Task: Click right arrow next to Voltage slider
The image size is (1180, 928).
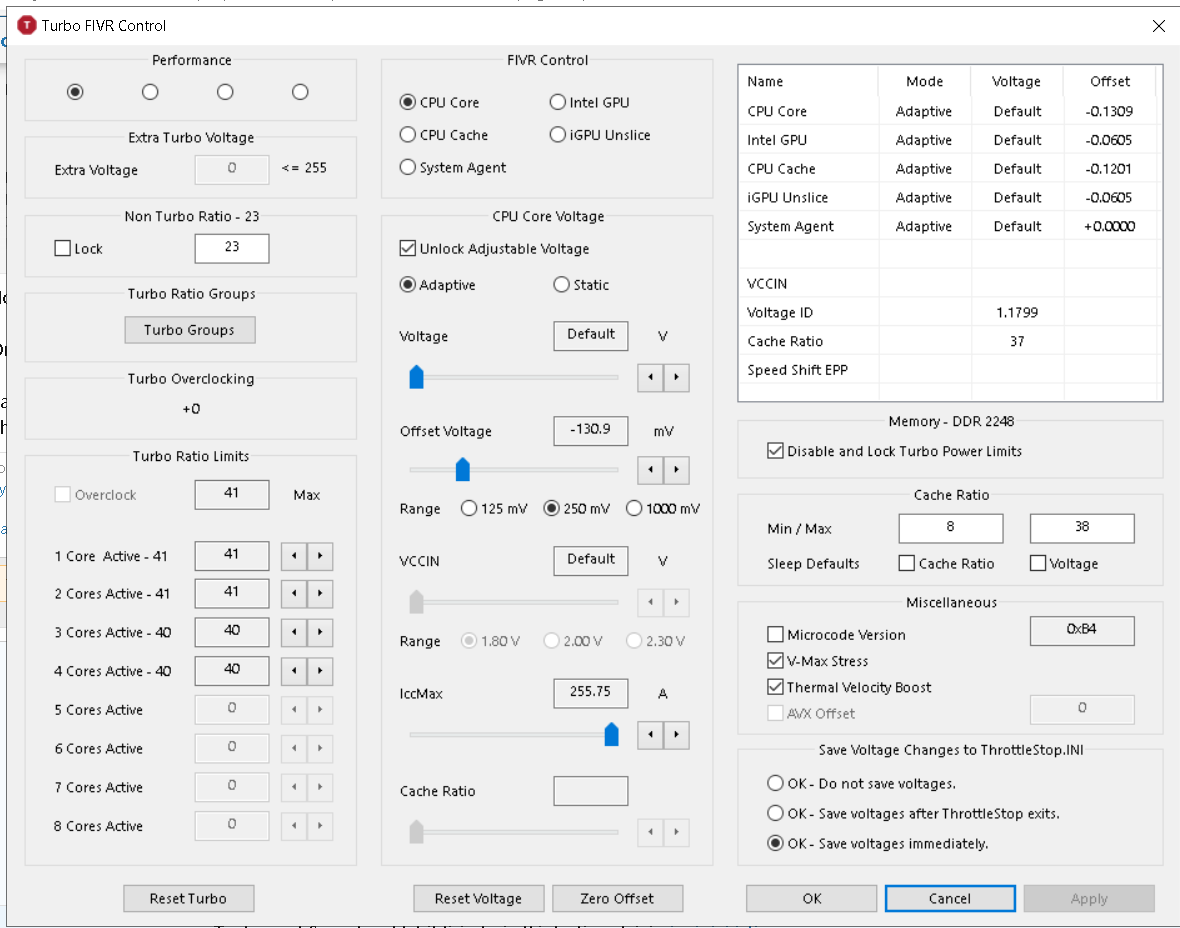Action: (x=676, y=377)
